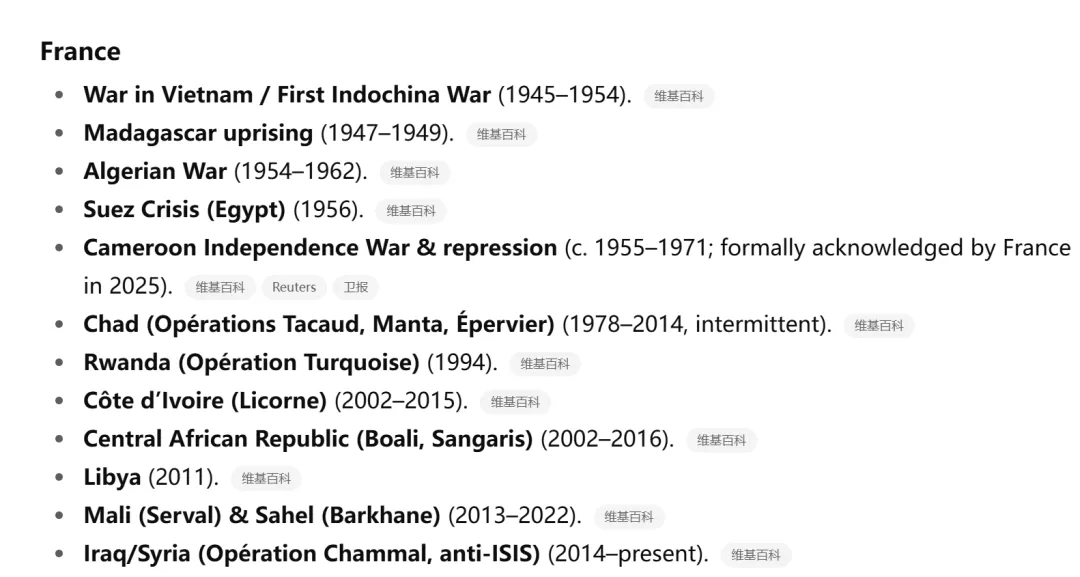Open the Central African Republic source chip
The image size is (1080, 577).
point(721,440)
